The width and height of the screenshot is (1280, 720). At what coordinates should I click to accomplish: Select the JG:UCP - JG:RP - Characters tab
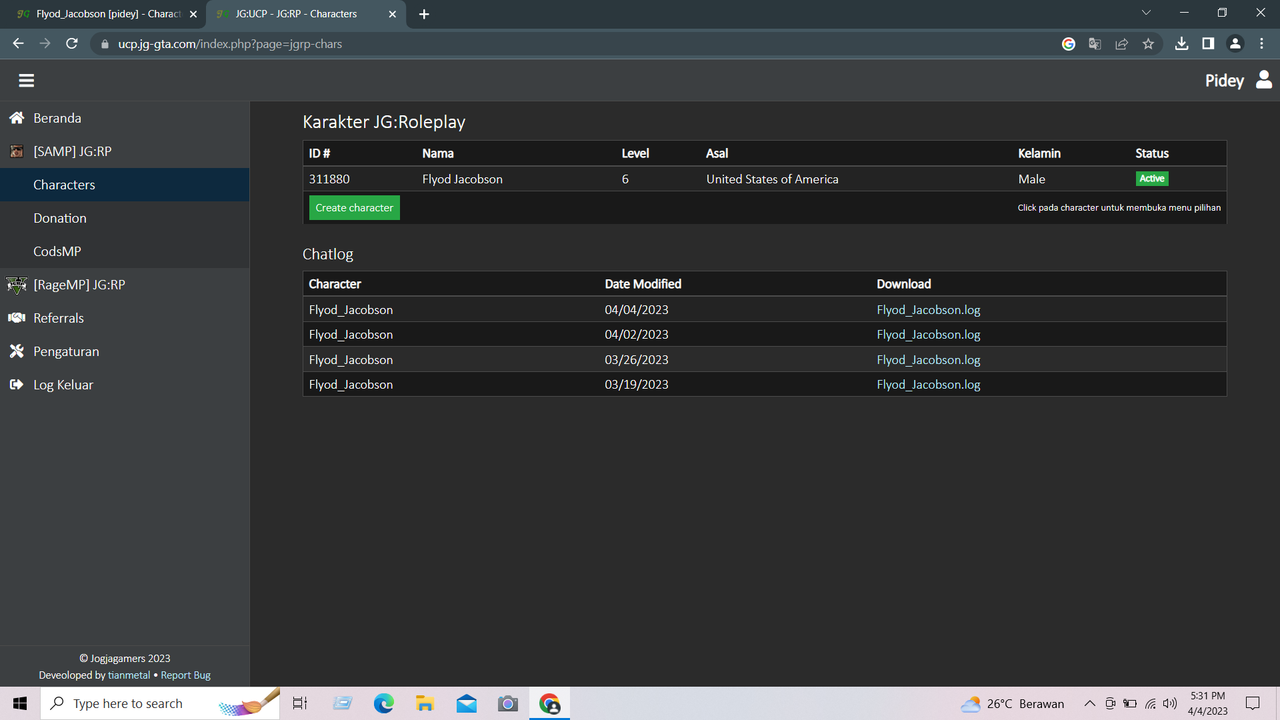coord(305,14)
